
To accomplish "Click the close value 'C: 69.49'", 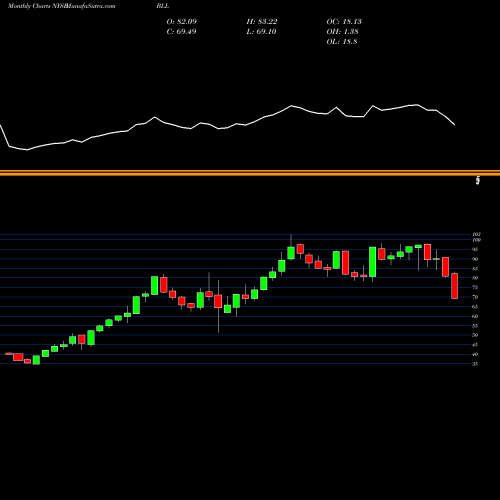I will point(181,32).
